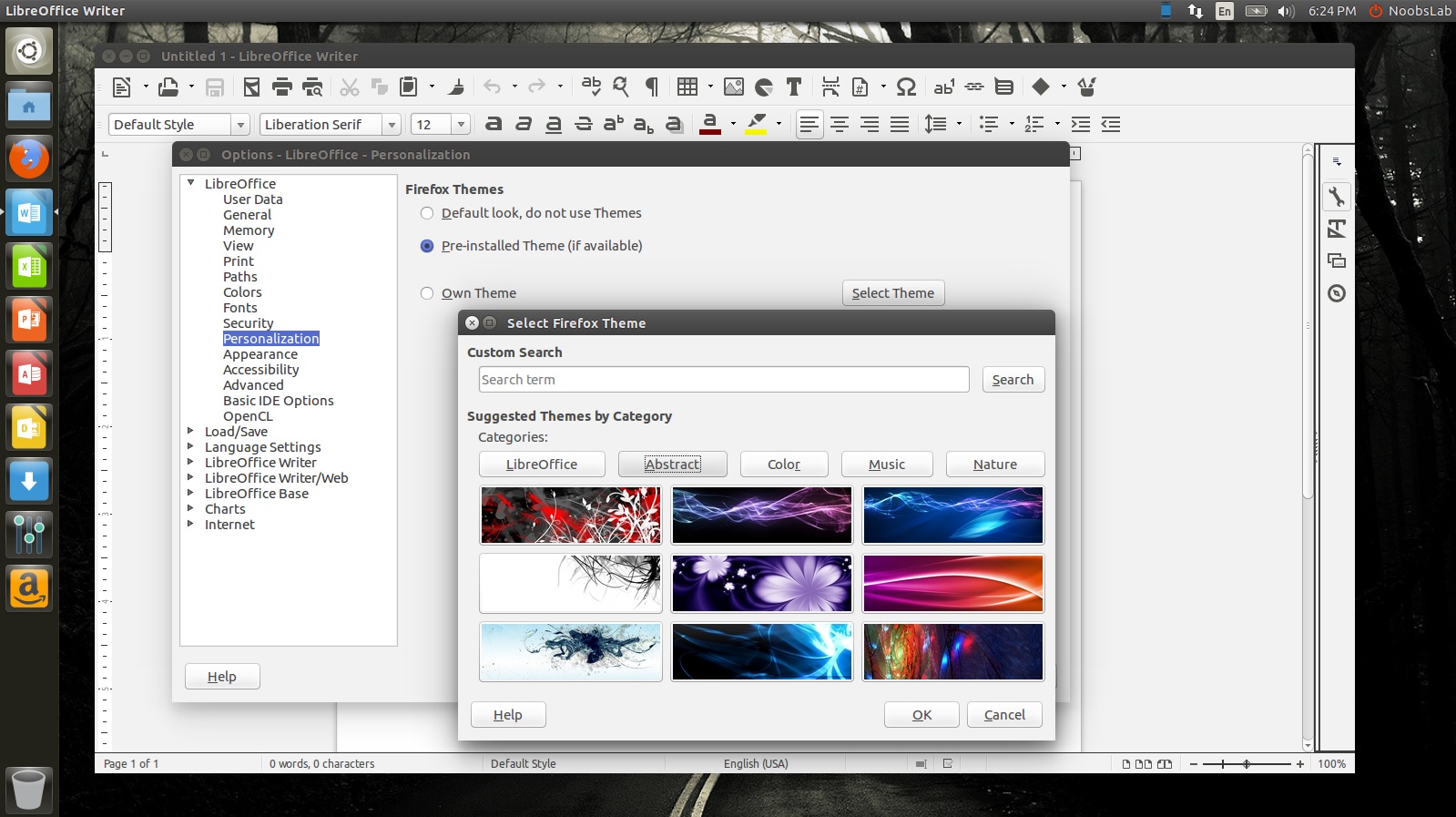
Task: Open the Liberation Serif font name dropdown
Action: point(392,125)
